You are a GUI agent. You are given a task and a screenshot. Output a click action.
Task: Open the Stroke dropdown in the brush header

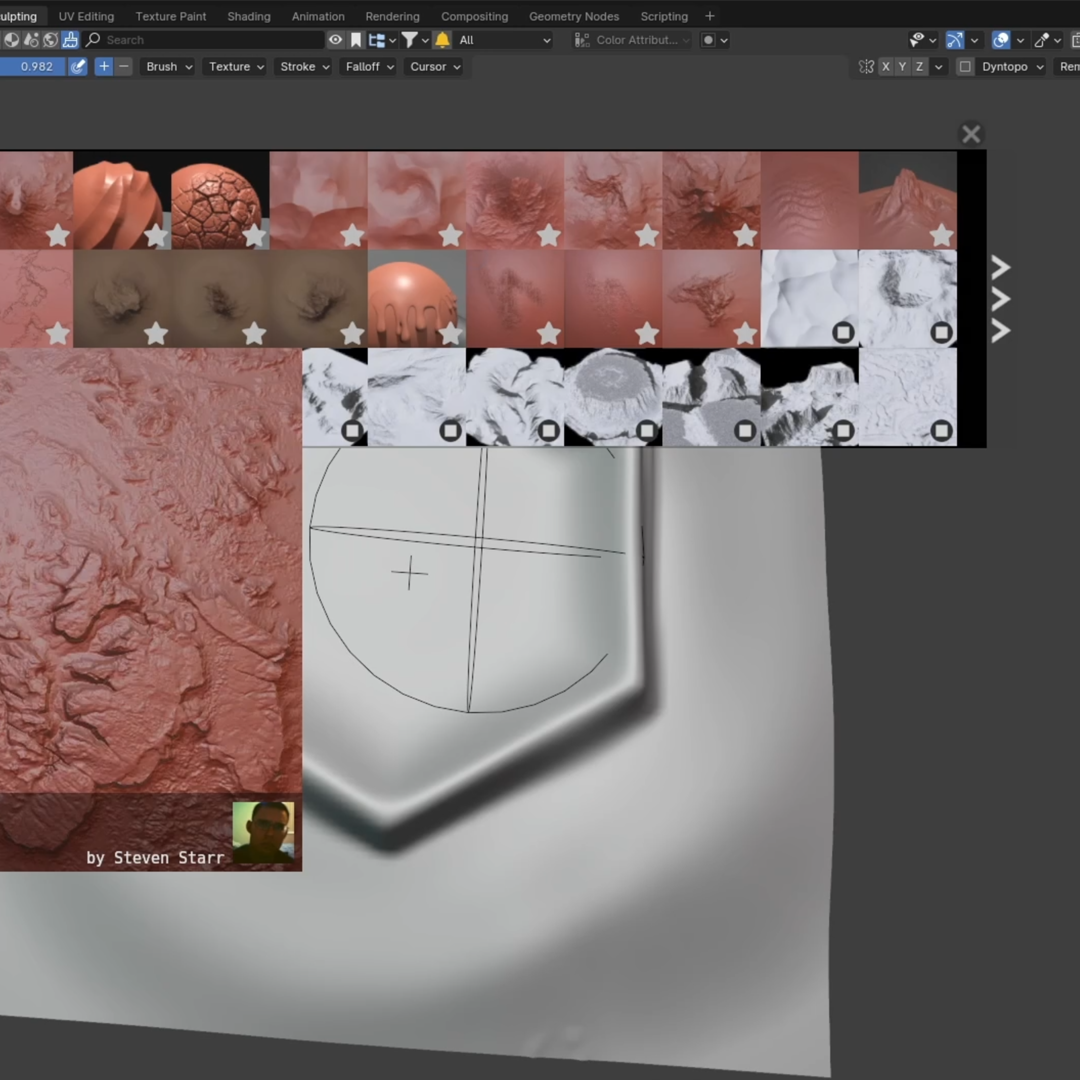[x=302, y=66]
